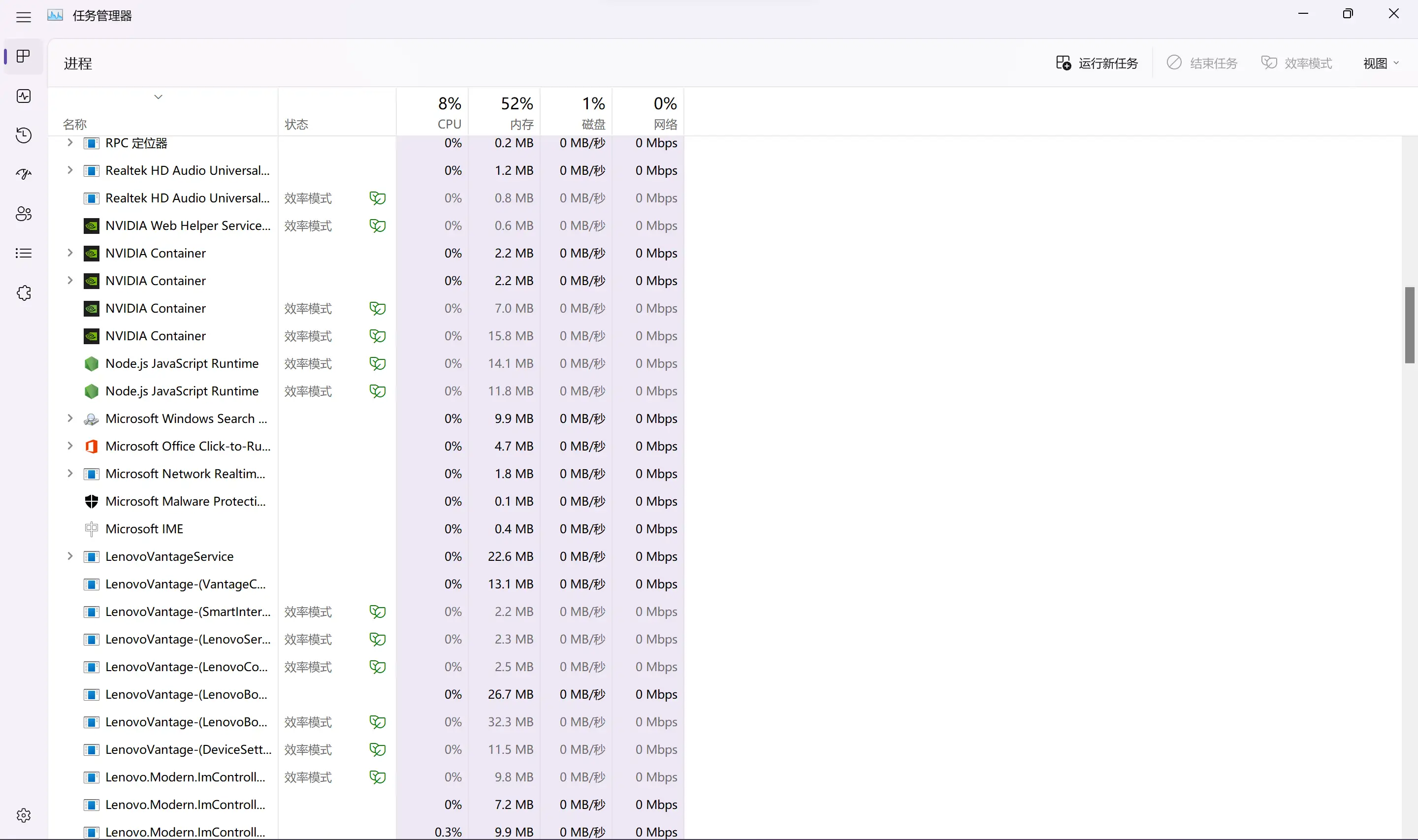Image resolution: width=1418 pixels, height=840 pixels.
Task: Expand Microsoft Windows Search process group
Action: 69,419
